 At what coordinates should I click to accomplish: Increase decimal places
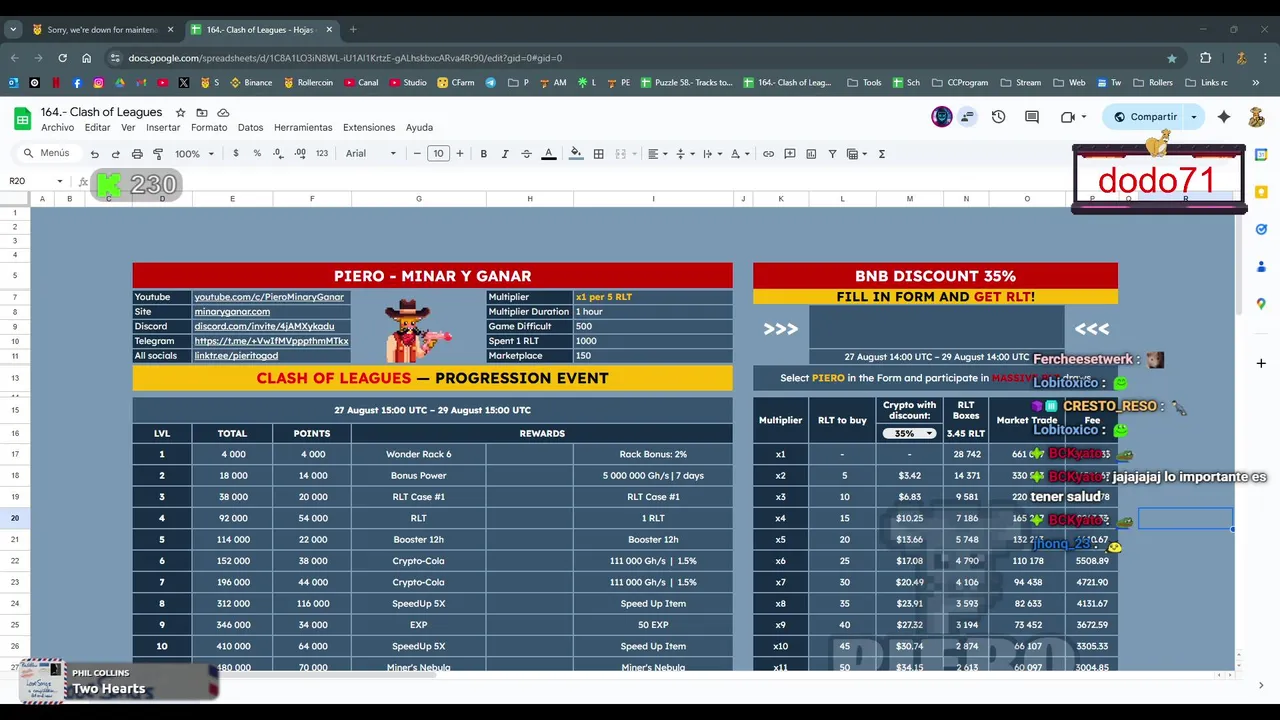point(300,154)
